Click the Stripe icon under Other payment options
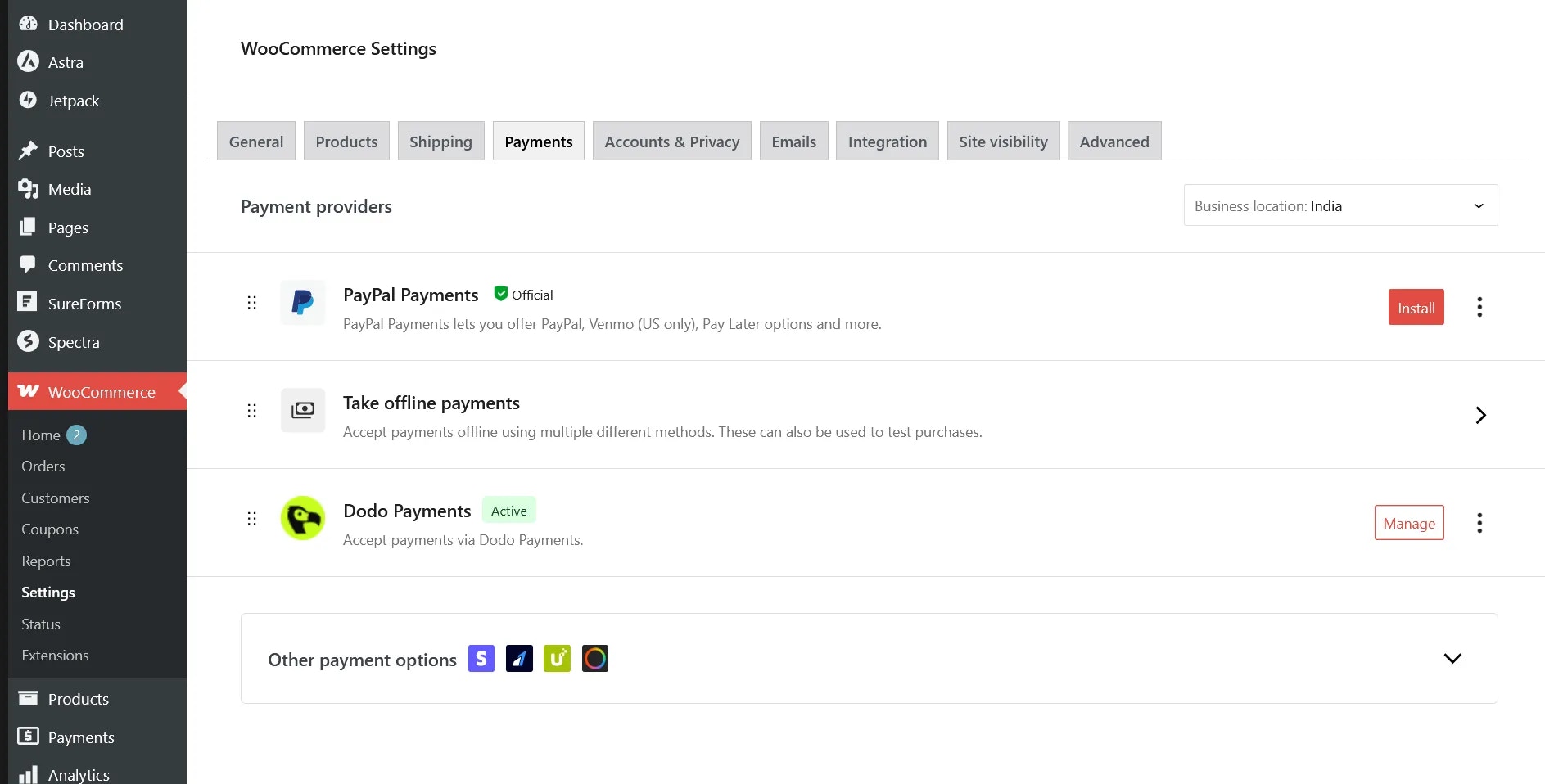 pyautogui.click(x=481, y=659)
